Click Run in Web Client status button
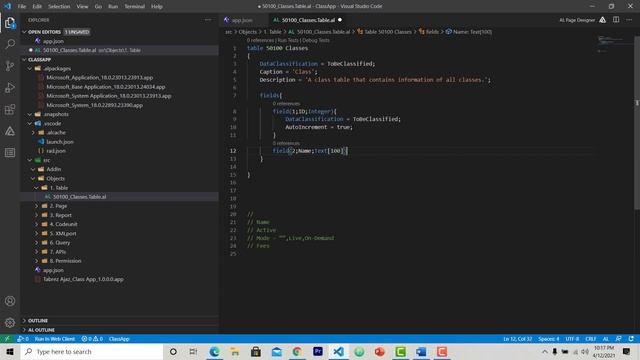This screenshot has width=640, height=360. [x=55, y=339]
